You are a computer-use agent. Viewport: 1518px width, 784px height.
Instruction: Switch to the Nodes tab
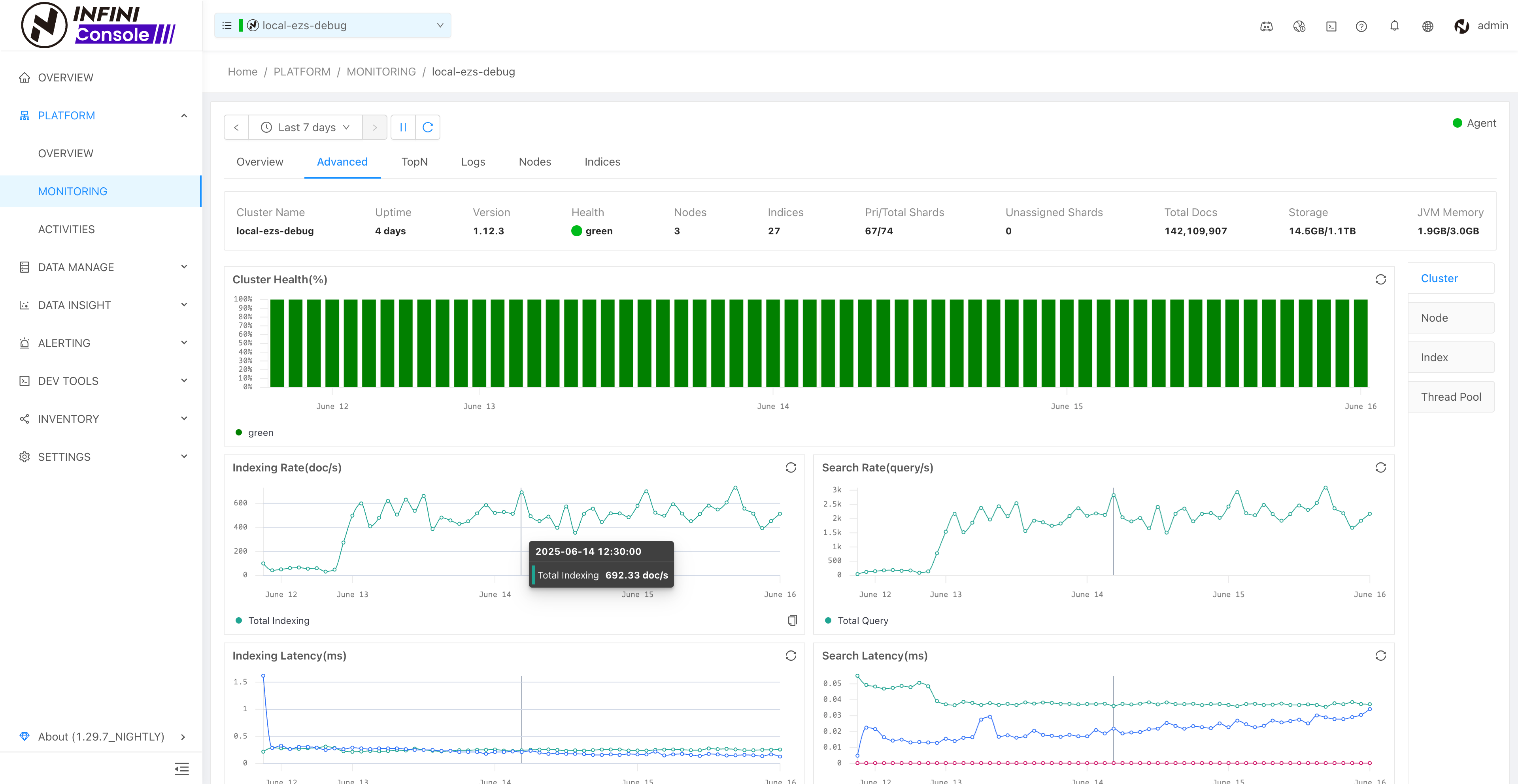pos(535,162)
